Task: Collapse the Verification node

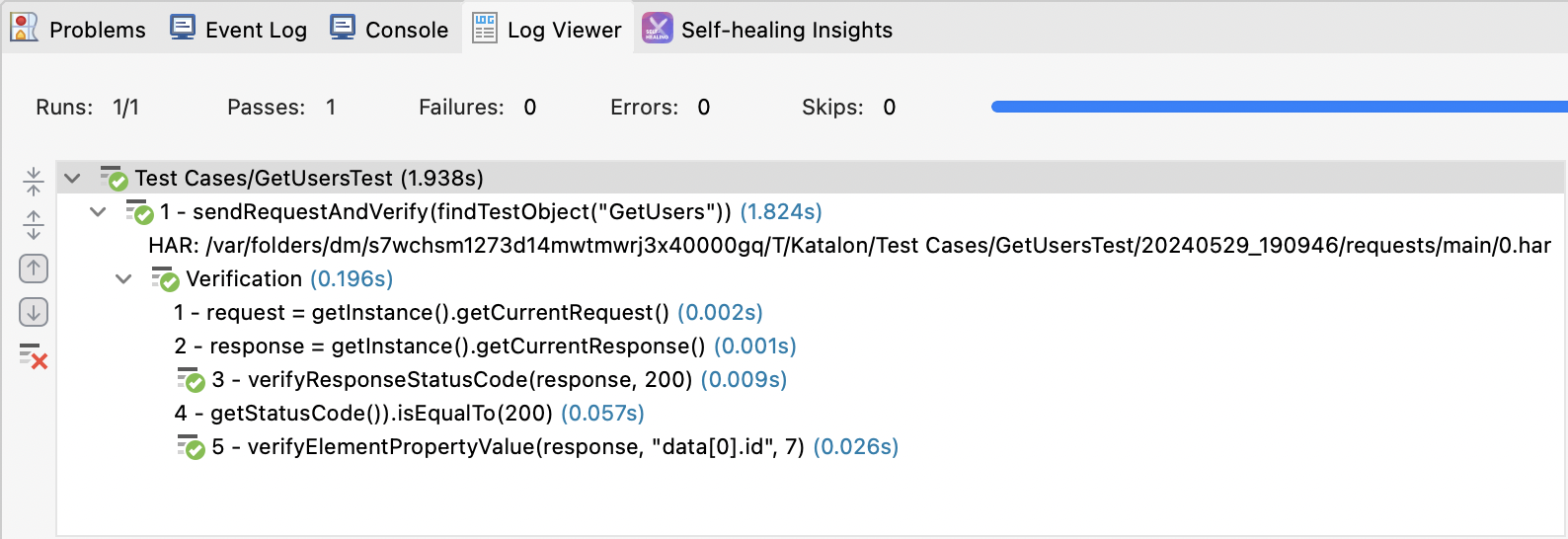Action: pos(123,279)
